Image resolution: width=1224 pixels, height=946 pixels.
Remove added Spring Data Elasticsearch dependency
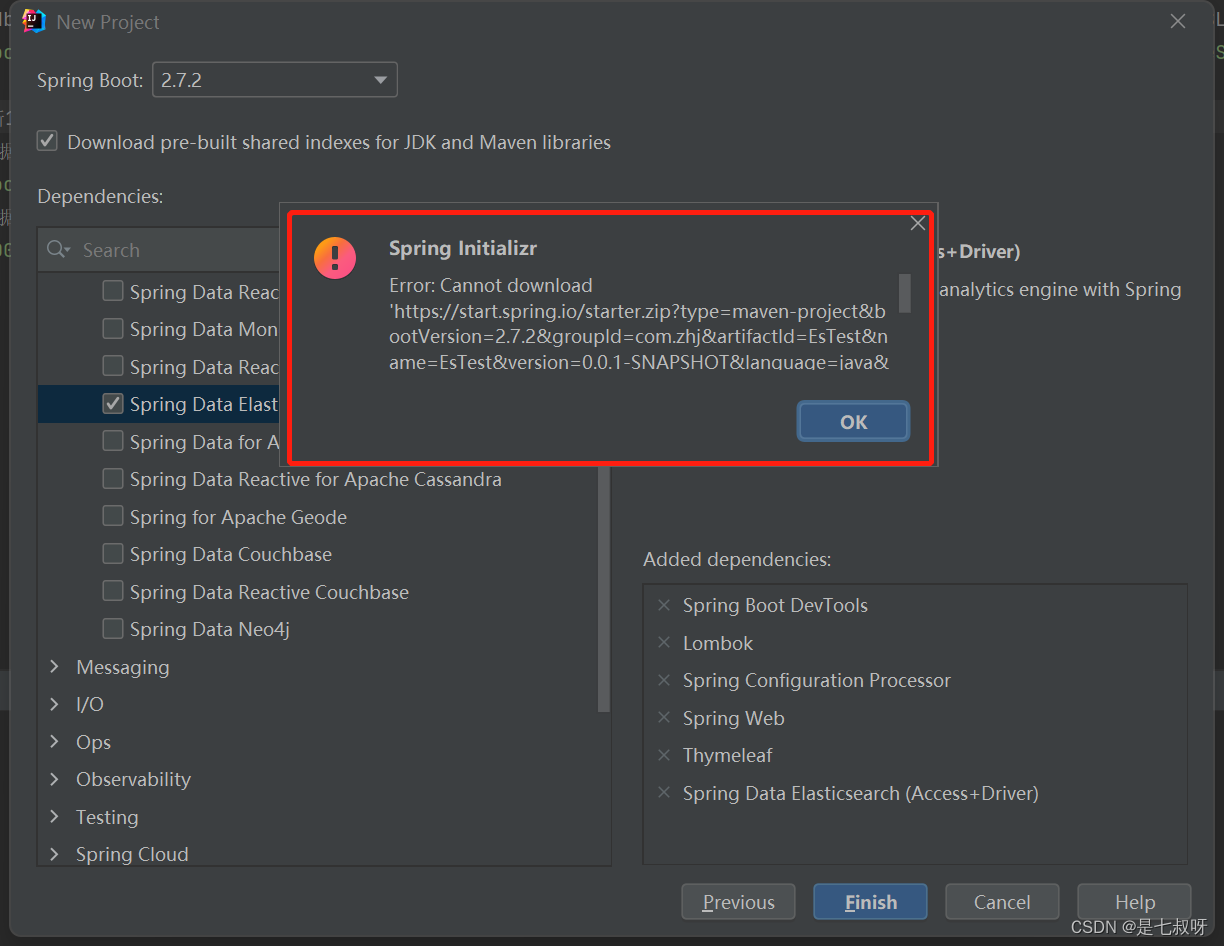(x=664, y=793)
